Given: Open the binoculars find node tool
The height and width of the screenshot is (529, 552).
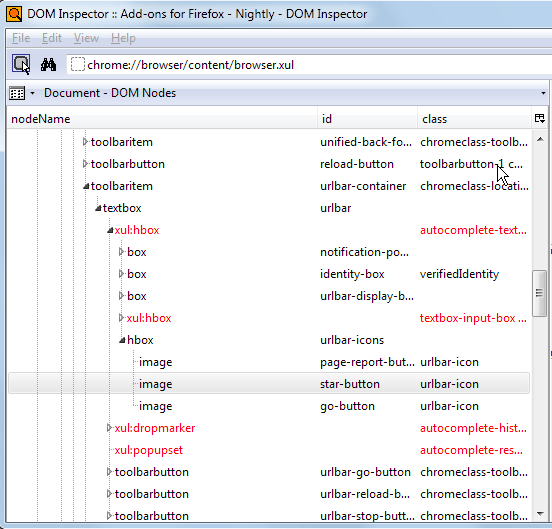Looking at the screenshot, I should tap(48, 64).
